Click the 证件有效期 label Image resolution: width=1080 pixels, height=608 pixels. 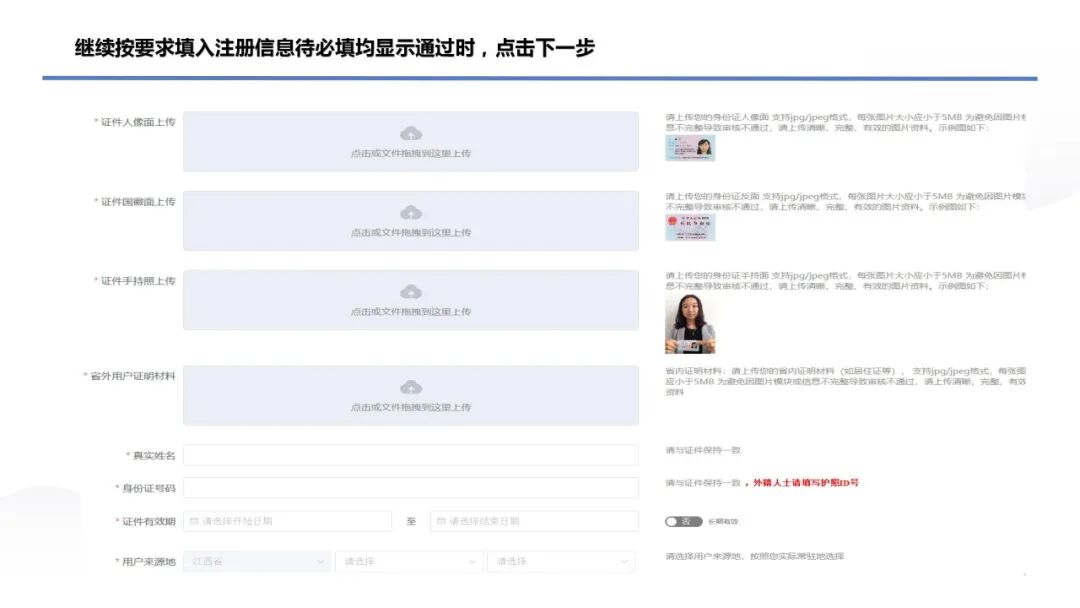(148, 521)
